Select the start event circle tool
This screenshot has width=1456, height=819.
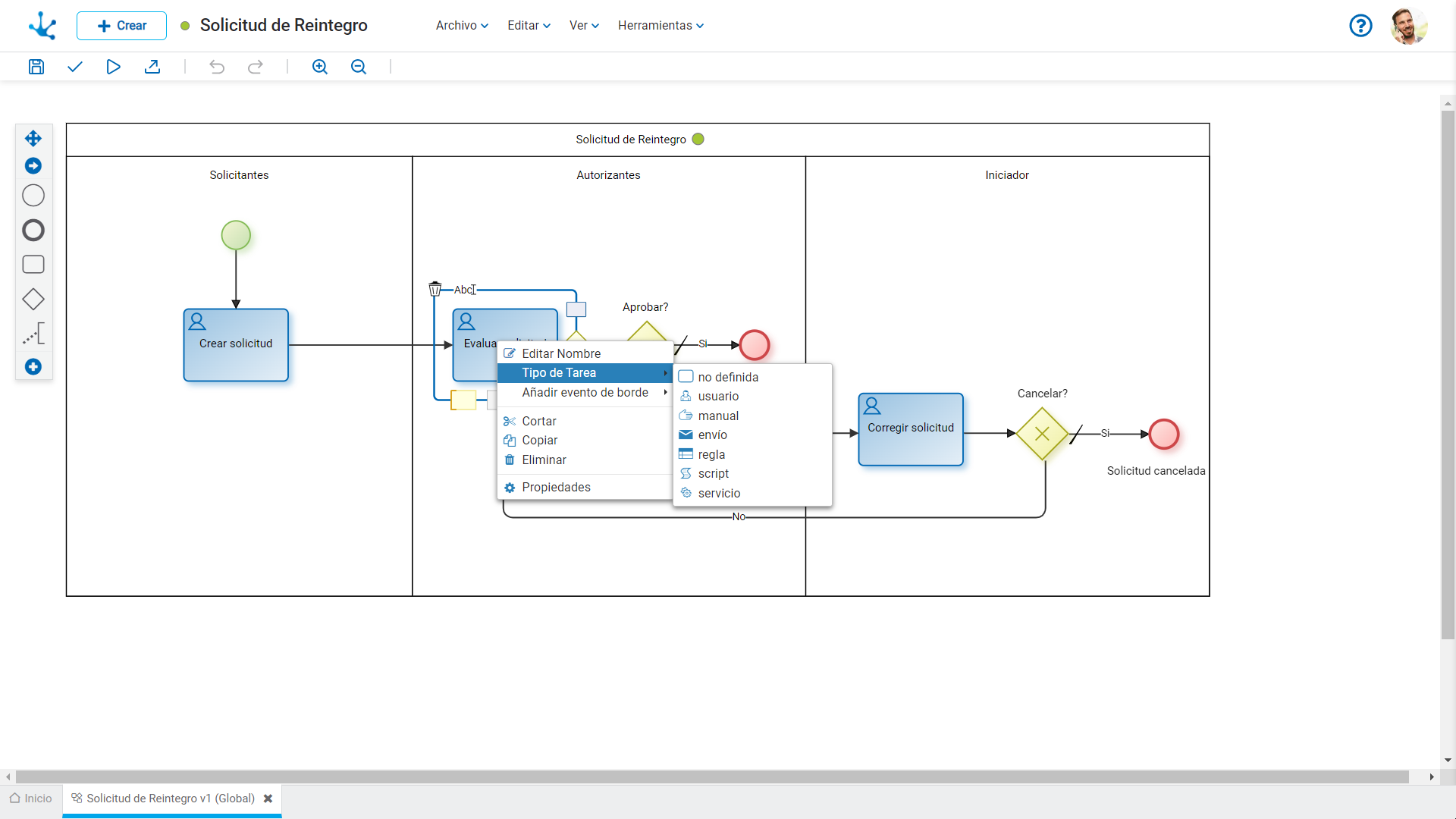[x=33, y=196]
